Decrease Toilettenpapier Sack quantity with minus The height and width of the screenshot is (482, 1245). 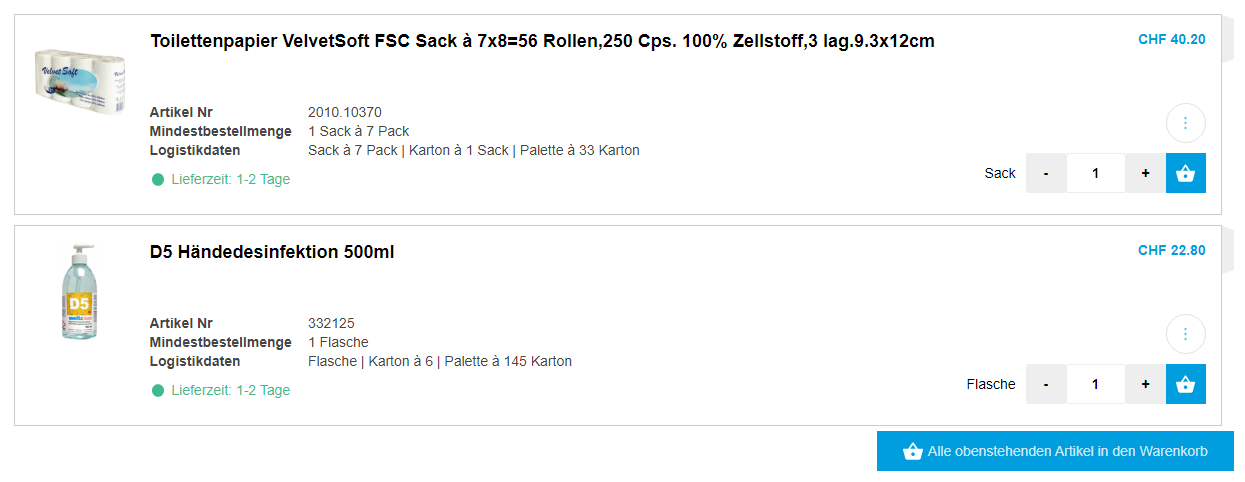click(1046, 173)
